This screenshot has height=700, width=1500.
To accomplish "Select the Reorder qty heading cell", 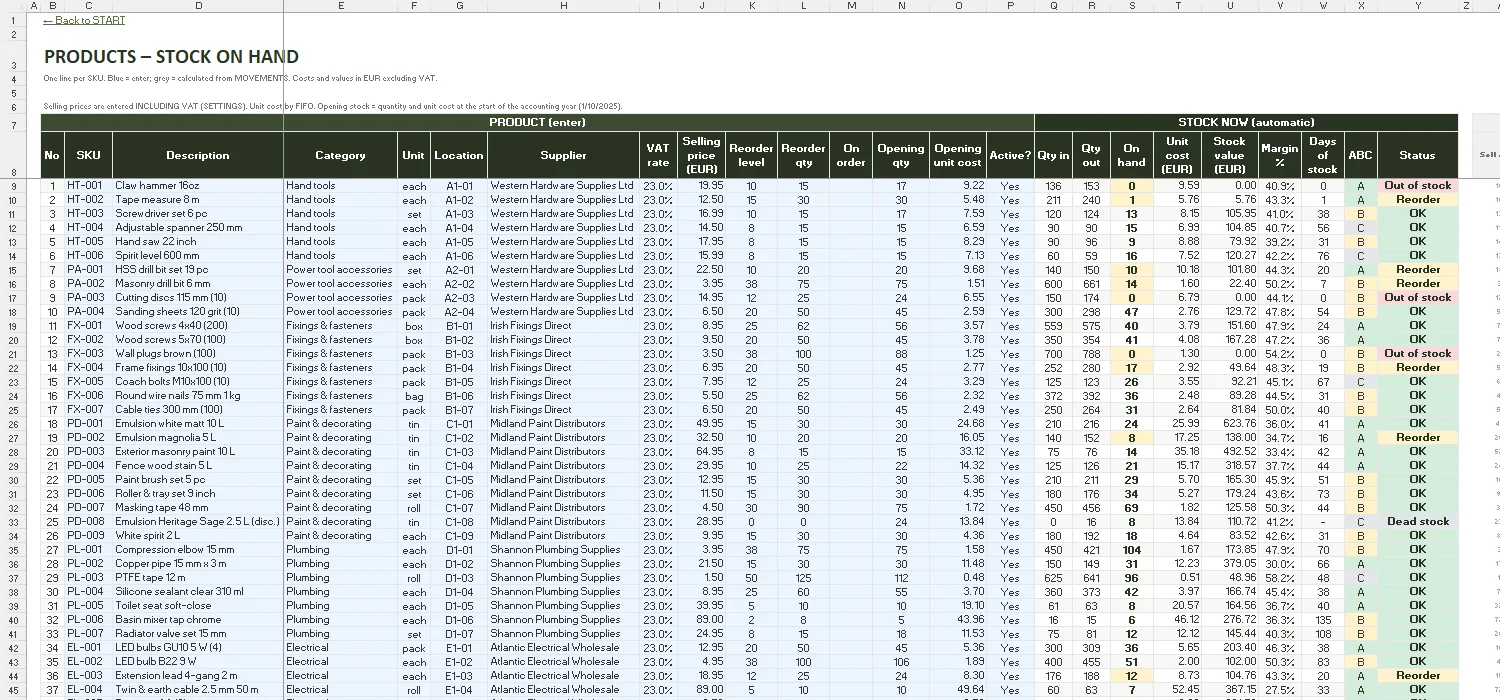I will [x=803, y=155].
